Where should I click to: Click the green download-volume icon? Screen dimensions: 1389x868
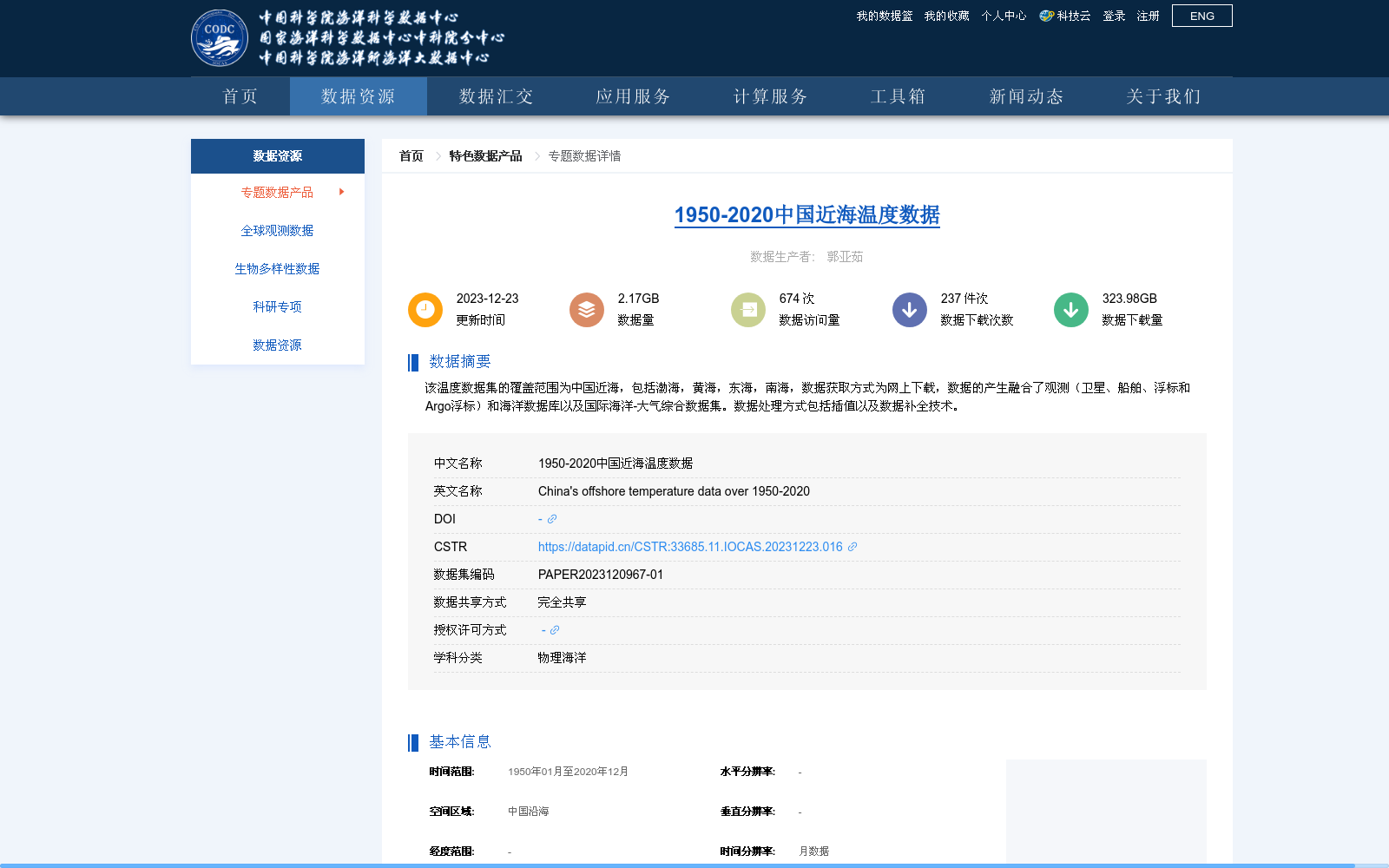[1070, 309]
